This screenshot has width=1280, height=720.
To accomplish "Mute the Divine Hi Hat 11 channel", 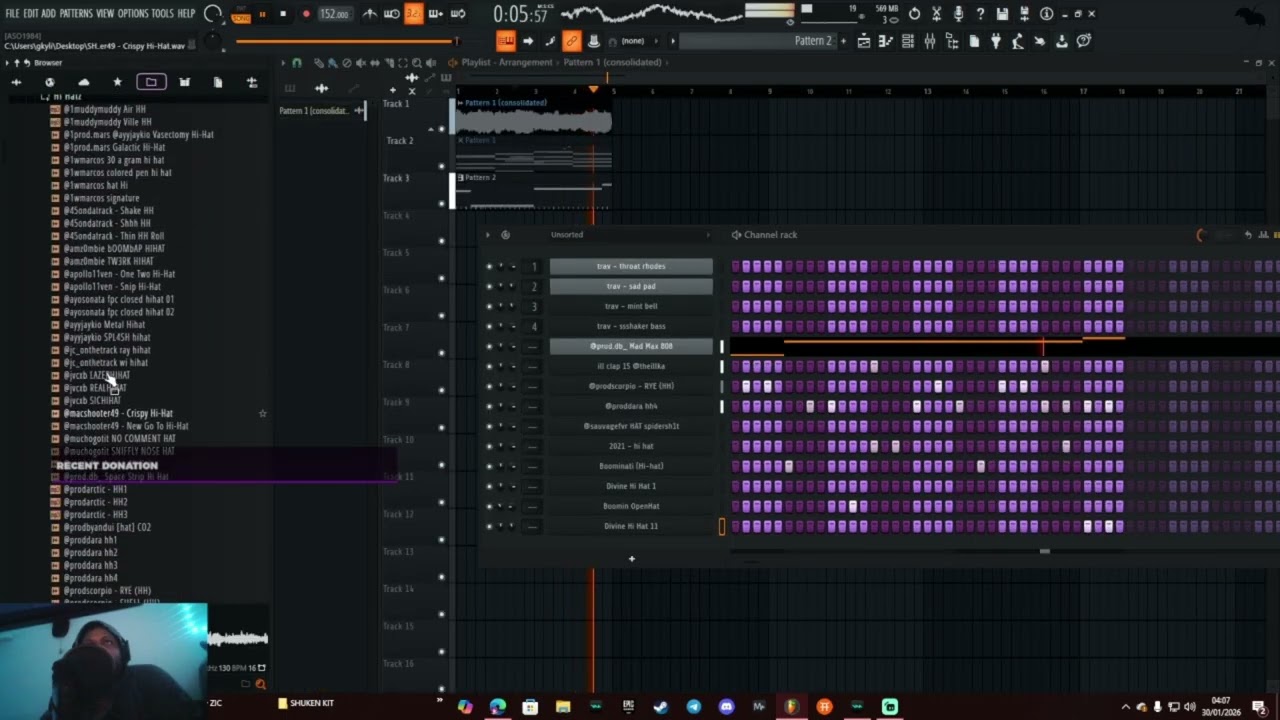I will pyautogui.click(x=489, y=526).
